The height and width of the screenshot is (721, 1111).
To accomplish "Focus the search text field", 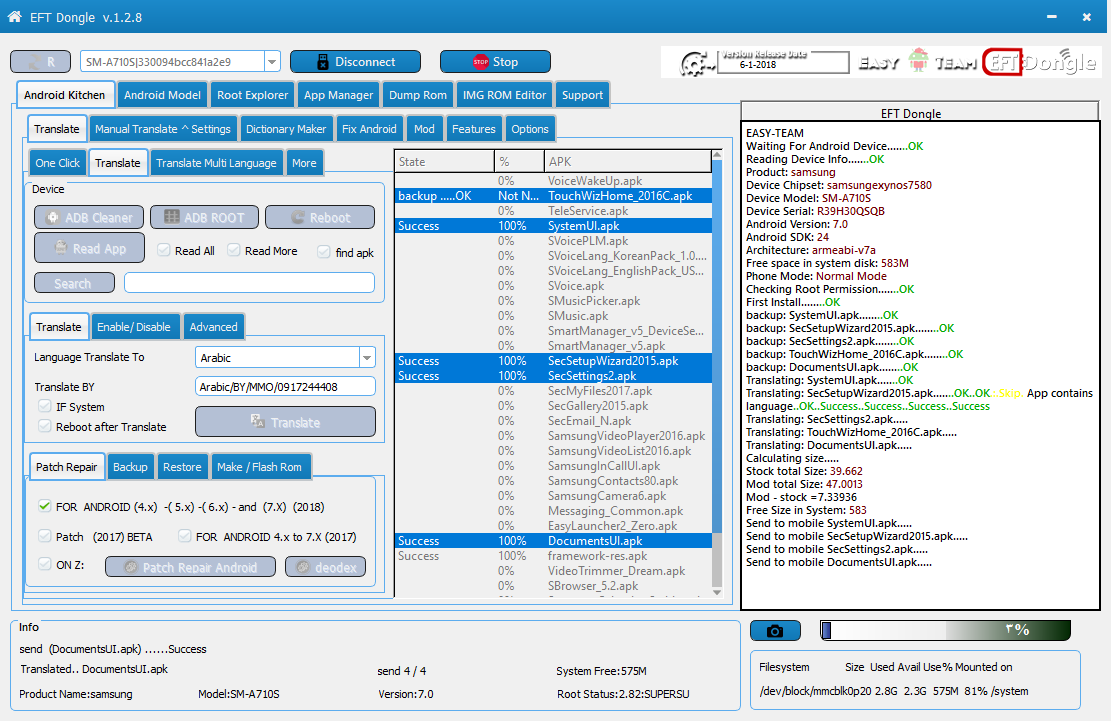I will (249, 283).
